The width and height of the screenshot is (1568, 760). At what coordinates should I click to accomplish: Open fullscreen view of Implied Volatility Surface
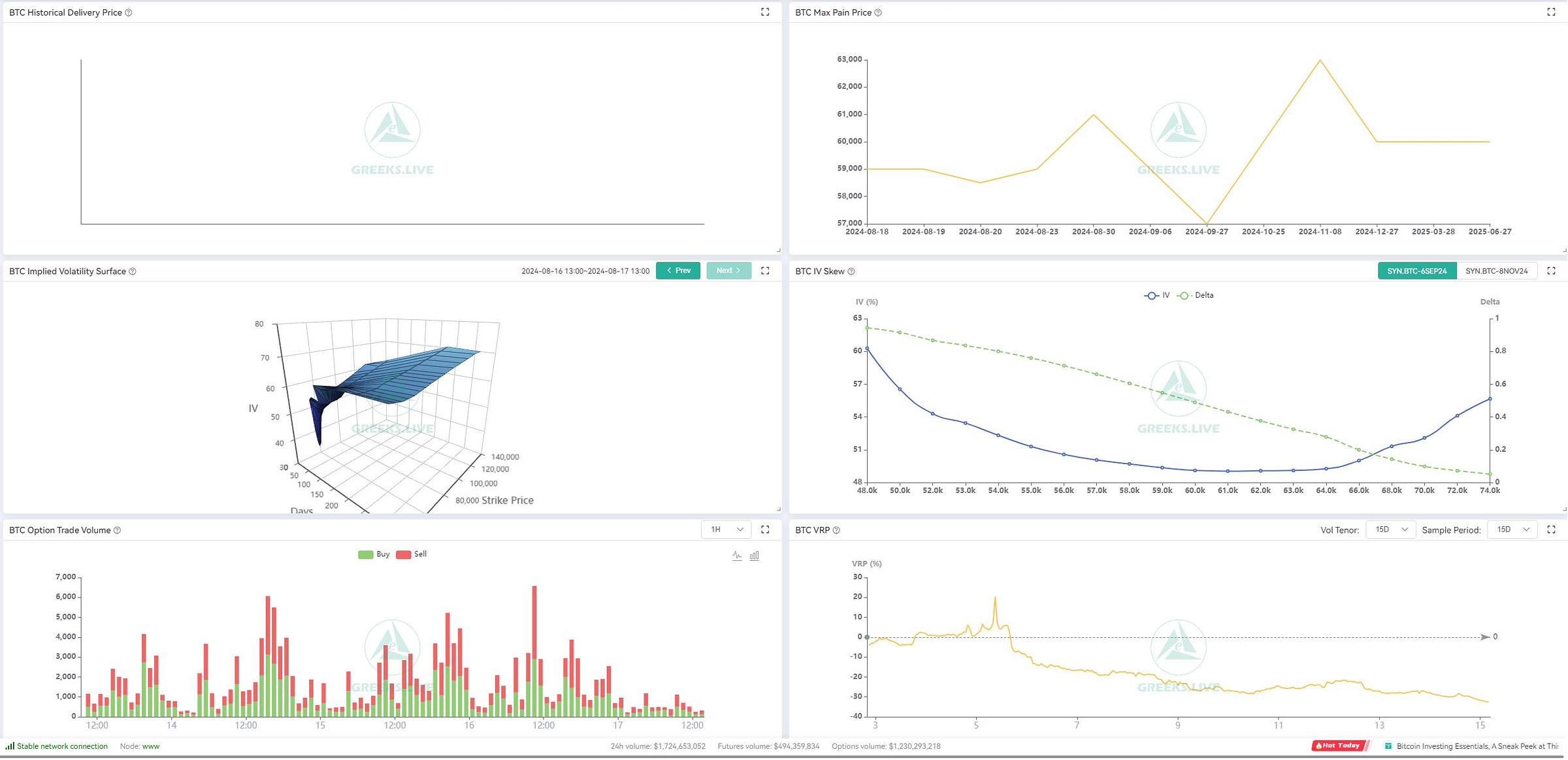[x=765, y=271]
